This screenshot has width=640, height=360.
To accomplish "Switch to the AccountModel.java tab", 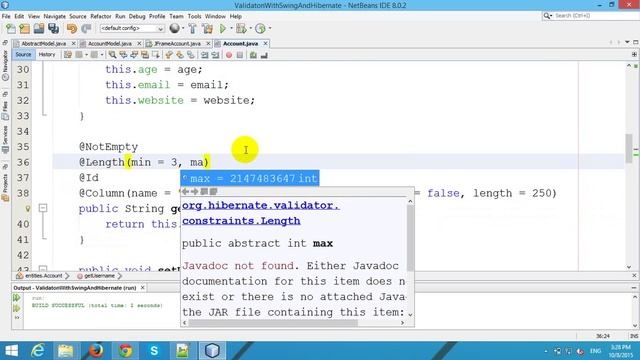I will pyautogui.click(x=109, y=43).
